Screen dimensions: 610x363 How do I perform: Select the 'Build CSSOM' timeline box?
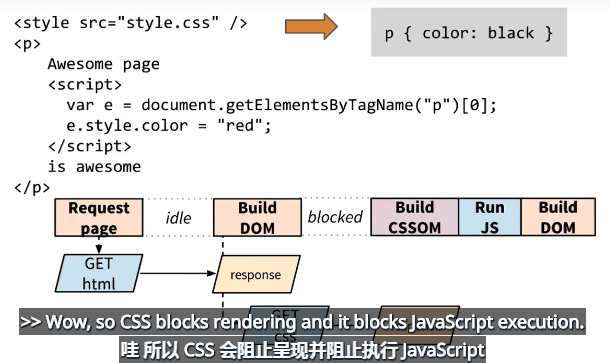415,217
